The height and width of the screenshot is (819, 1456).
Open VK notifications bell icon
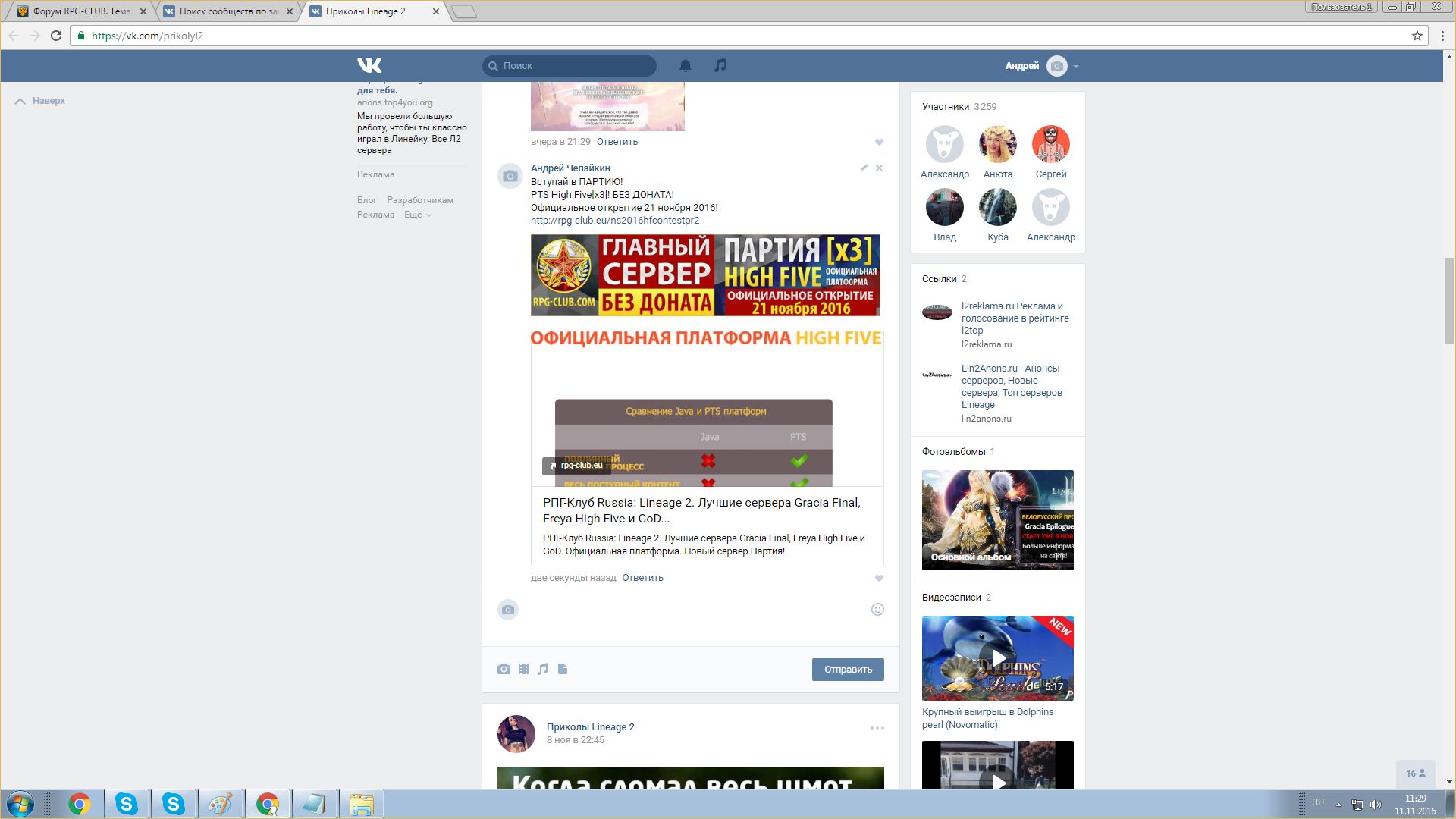(x=686, y=66)
